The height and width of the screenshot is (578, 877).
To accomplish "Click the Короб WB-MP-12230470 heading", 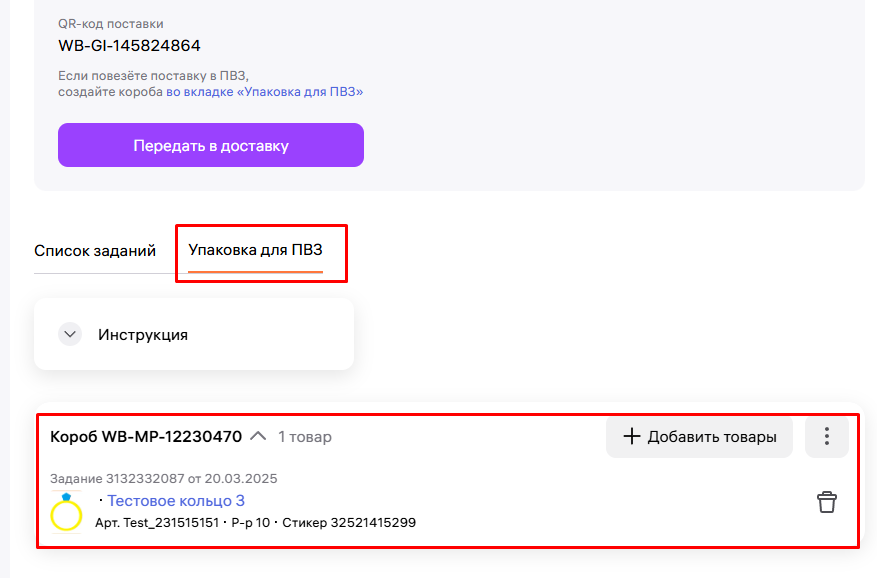I will pyautogui.click(x=146, y=436).
